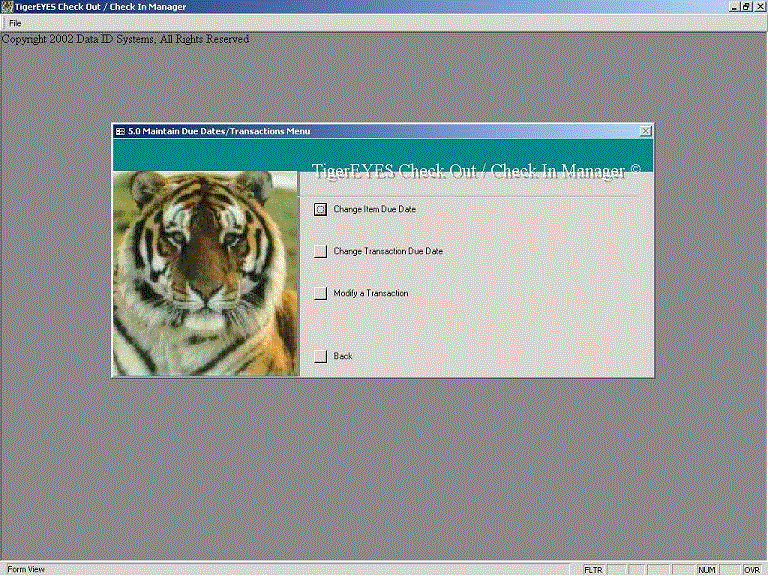Close the Maintain Due Dates/Transactions Menu dialog
Image resolution: width=768 pixels, height=576 pixels.
tap(646, 131)
